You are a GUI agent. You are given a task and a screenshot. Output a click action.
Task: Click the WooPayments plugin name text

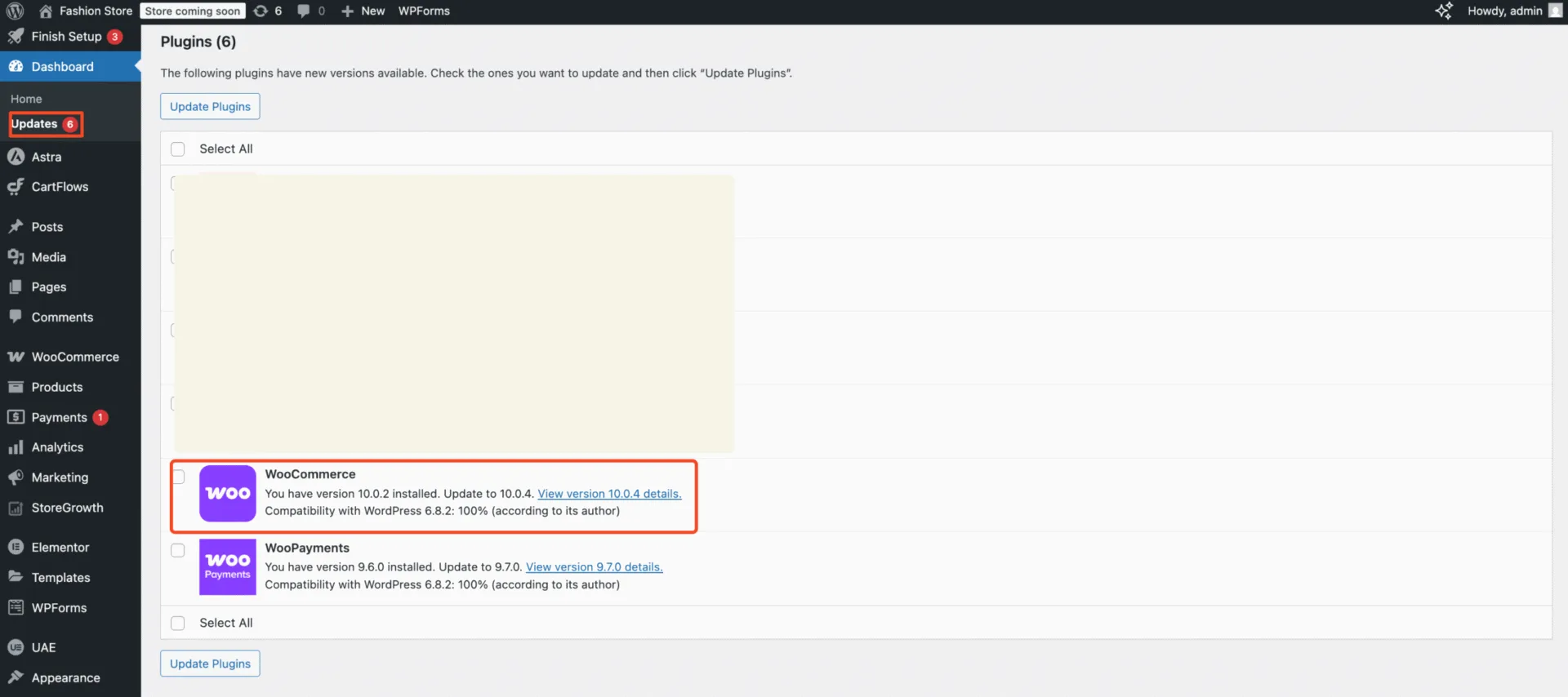point(307,548)
